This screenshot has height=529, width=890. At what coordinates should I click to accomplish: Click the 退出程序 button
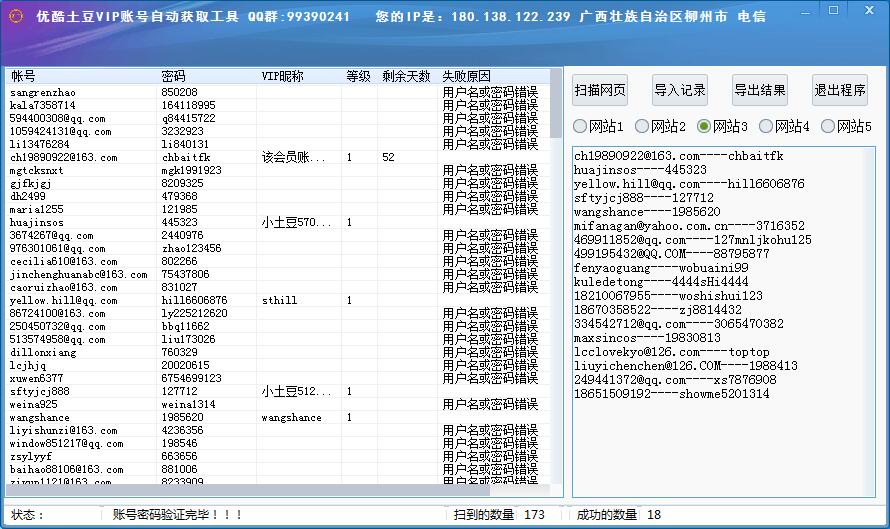pyautogui.click(x=840, y=90)
